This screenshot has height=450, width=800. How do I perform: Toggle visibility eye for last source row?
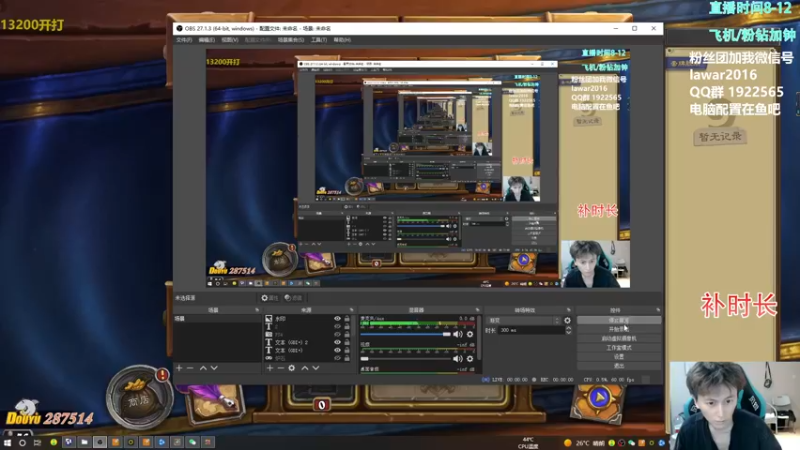337,358
